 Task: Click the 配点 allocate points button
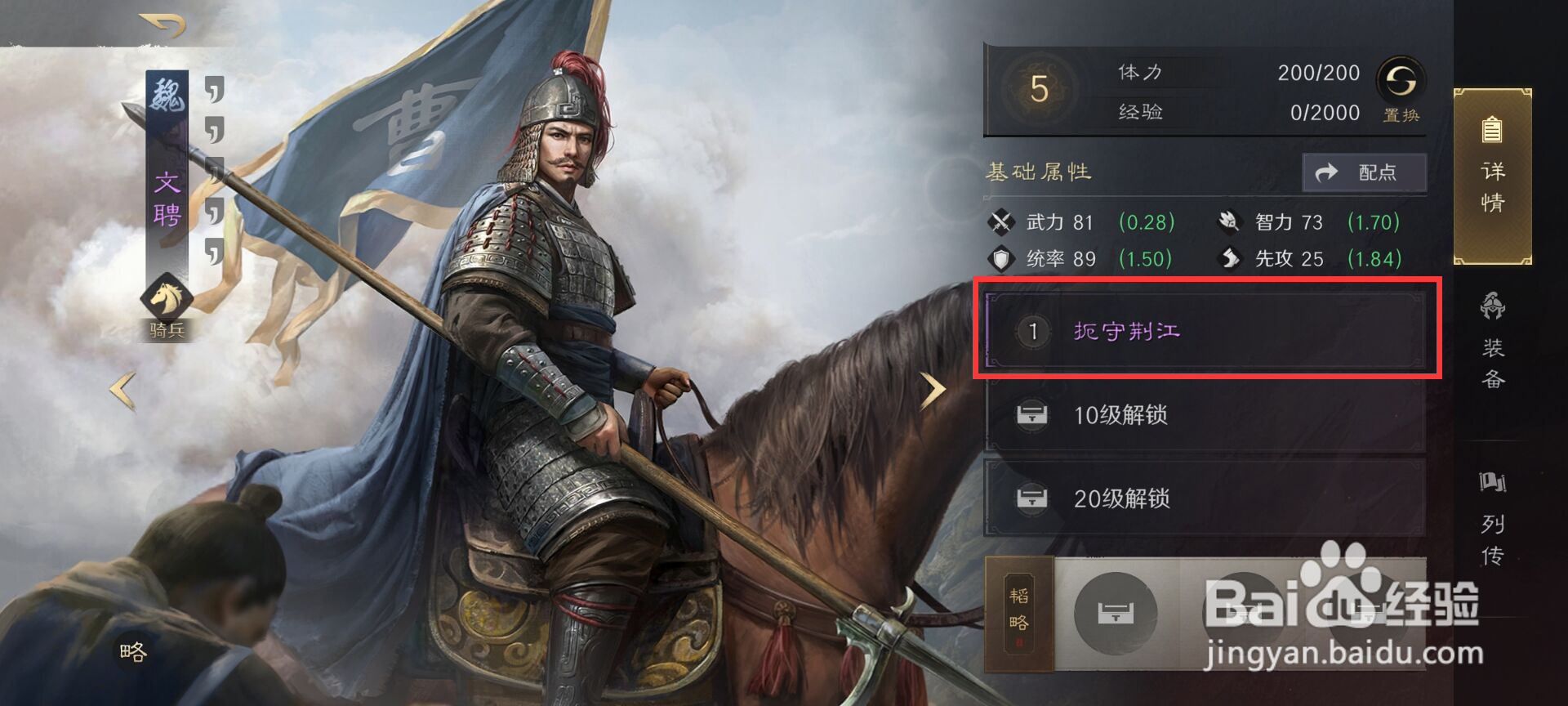[x=1364, y=172]
